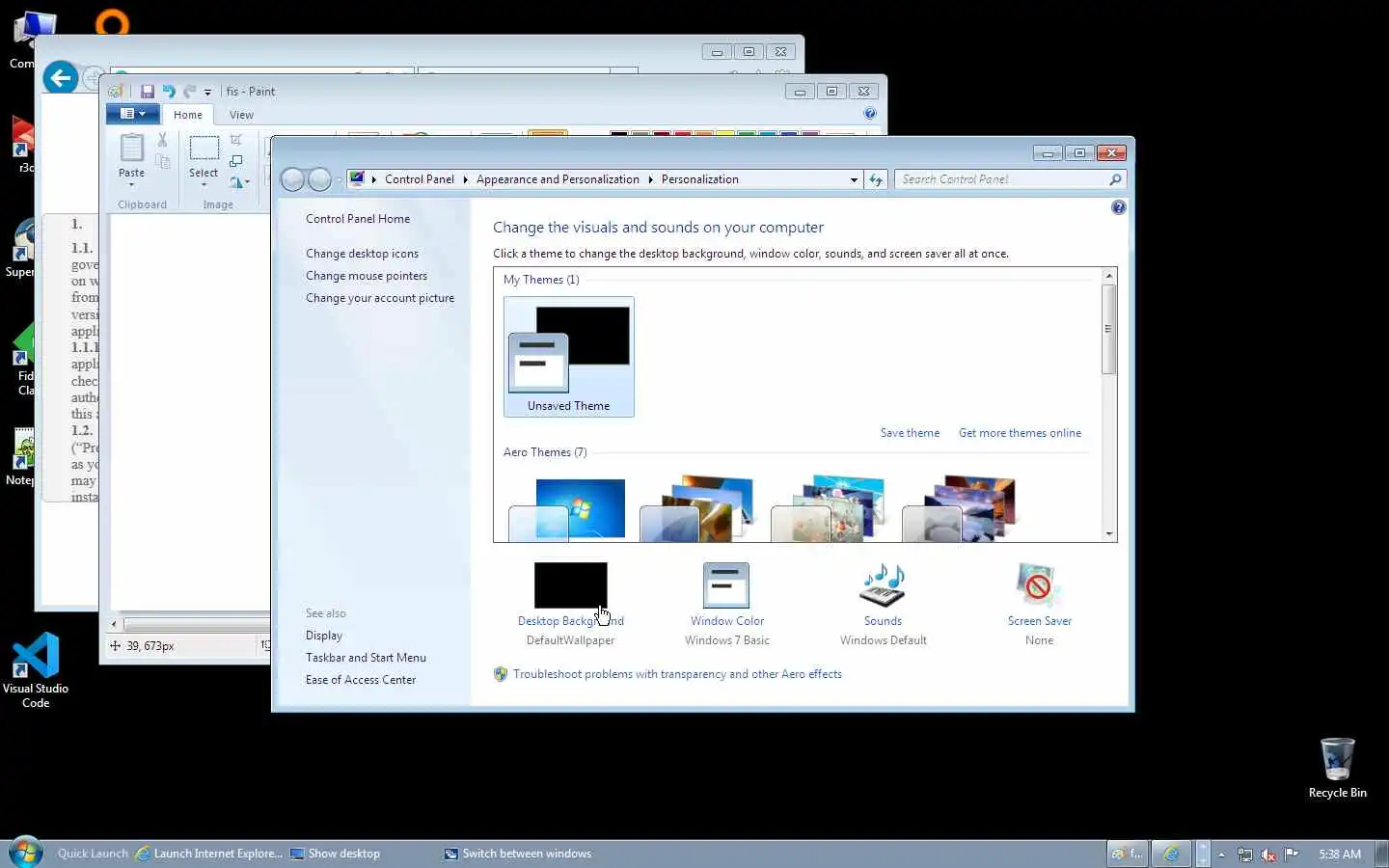This screenshot has width=1389, height=868.
Task: Click Save theme link
Action: pos(910,433)
